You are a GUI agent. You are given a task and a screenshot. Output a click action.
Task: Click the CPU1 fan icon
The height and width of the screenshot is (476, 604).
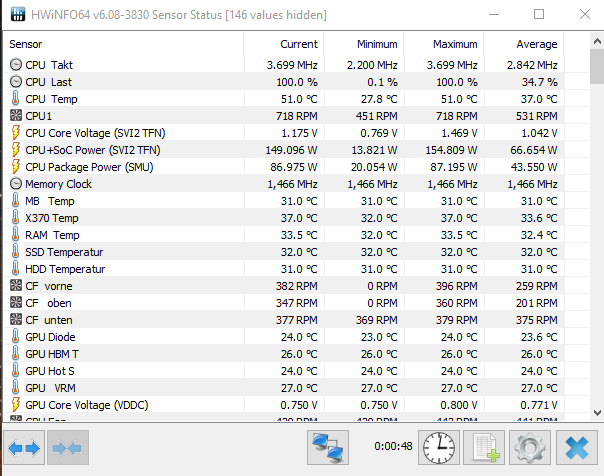pyautogui.click(x=16, y=116)
